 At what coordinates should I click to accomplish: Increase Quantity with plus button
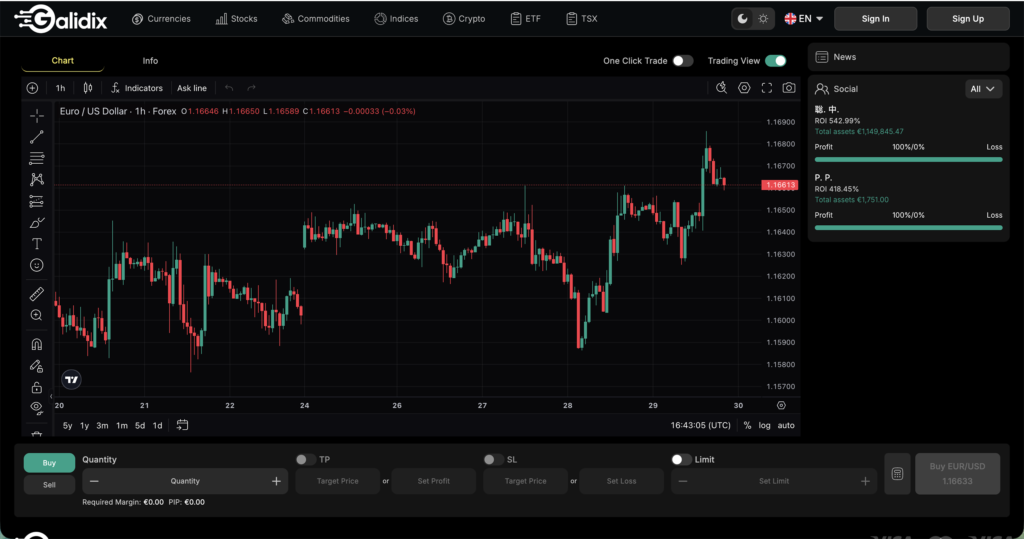point(276,481)
